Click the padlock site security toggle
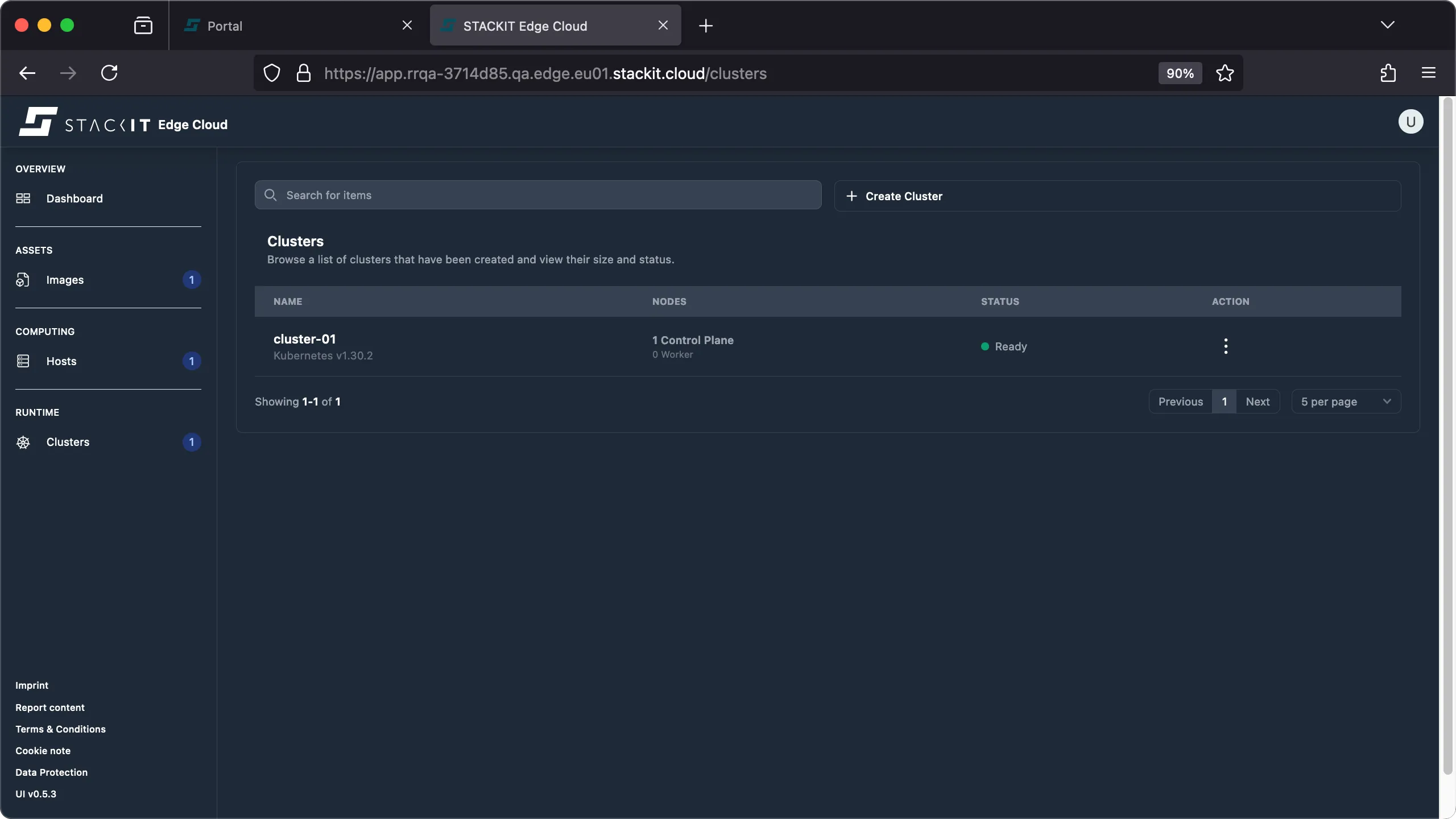Image resolution: width=1456 pixels, height=819 pixels. 304,73
